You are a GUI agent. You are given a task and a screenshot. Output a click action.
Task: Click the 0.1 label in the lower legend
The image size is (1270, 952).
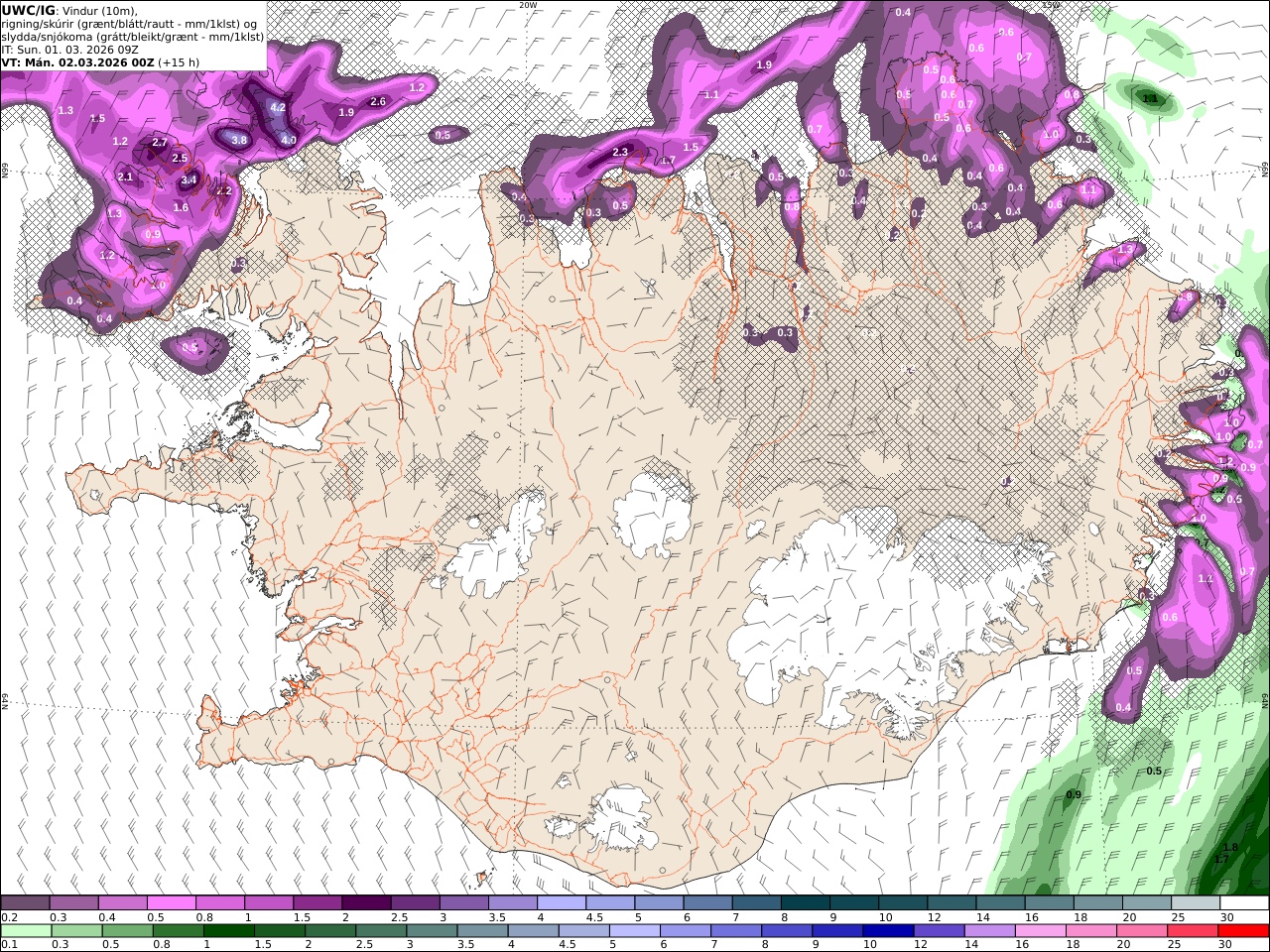(x=7, y=944)
